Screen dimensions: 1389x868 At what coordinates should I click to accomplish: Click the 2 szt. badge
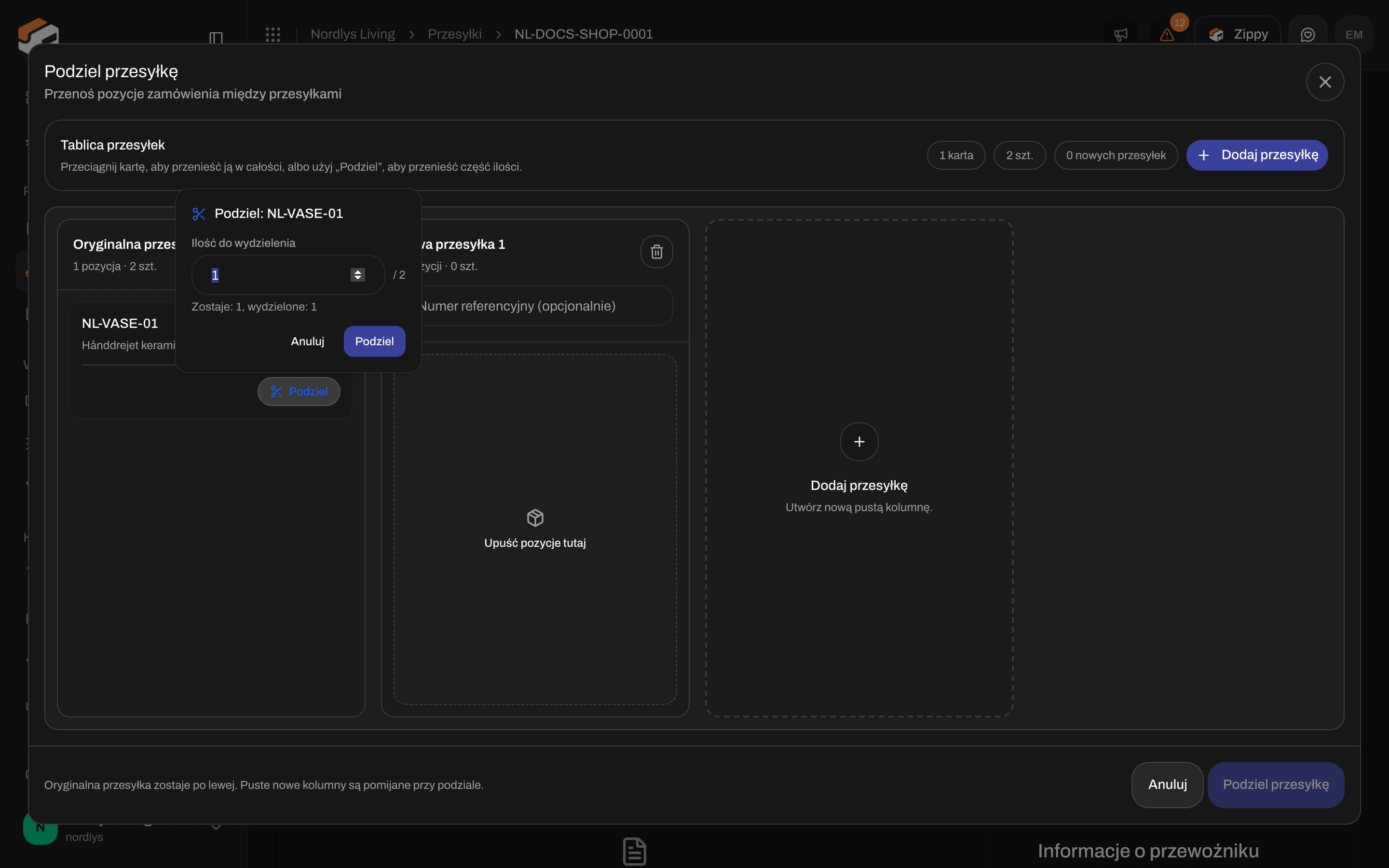[x=1020, y=156]
